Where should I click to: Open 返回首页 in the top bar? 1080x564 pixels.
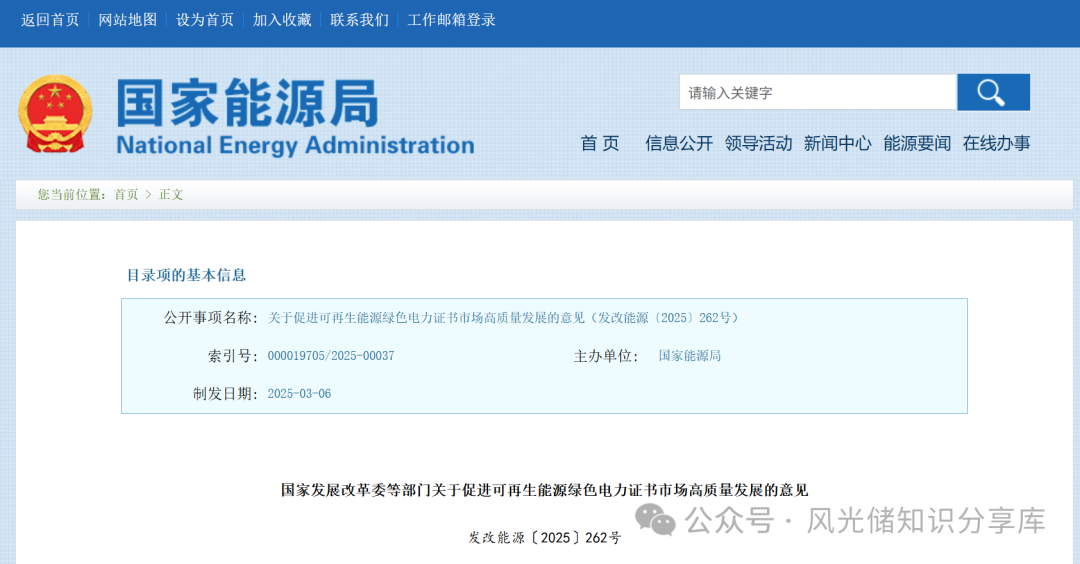click(x=50, y=20)
